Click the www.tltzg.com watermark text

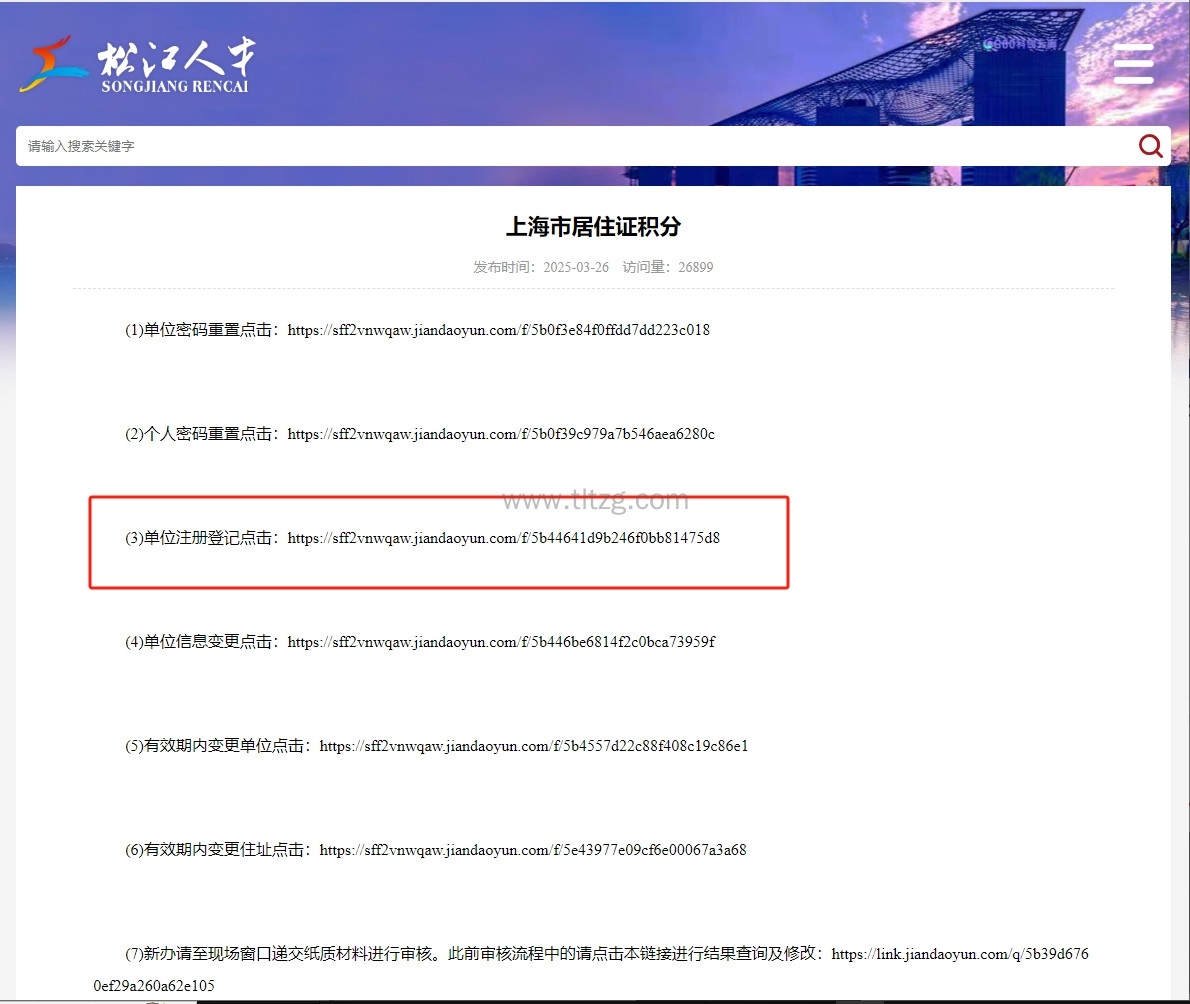point(595,499)
